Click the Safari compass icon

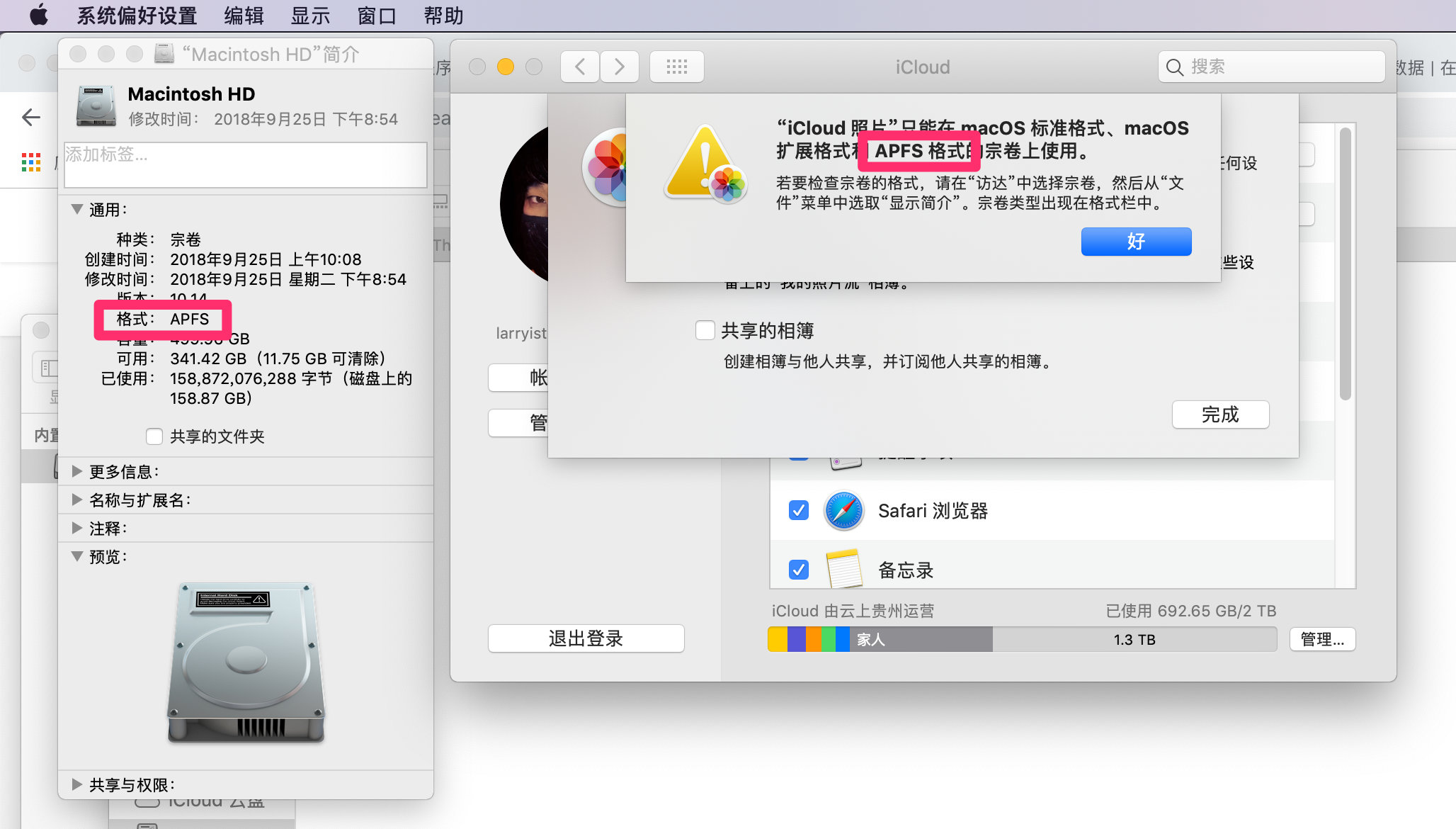coord(844,510)
